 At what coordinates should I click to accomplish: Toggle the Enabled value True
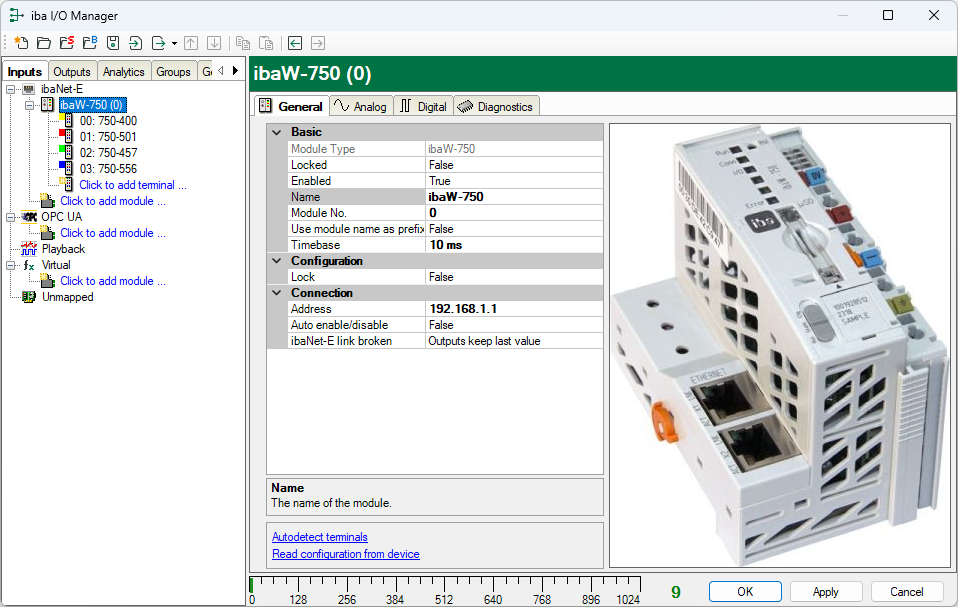coord(514,181)
